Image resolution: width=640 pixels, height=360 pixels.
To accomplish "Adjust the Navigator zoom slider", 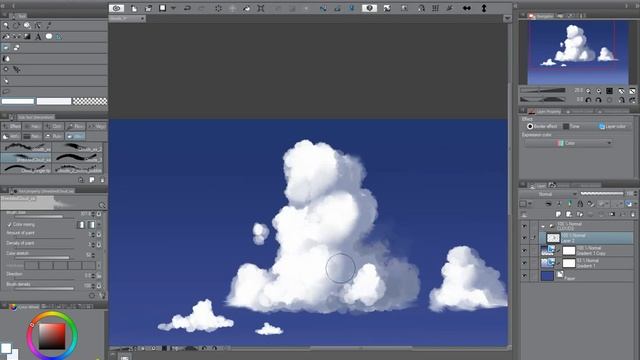I will (542, 91).
